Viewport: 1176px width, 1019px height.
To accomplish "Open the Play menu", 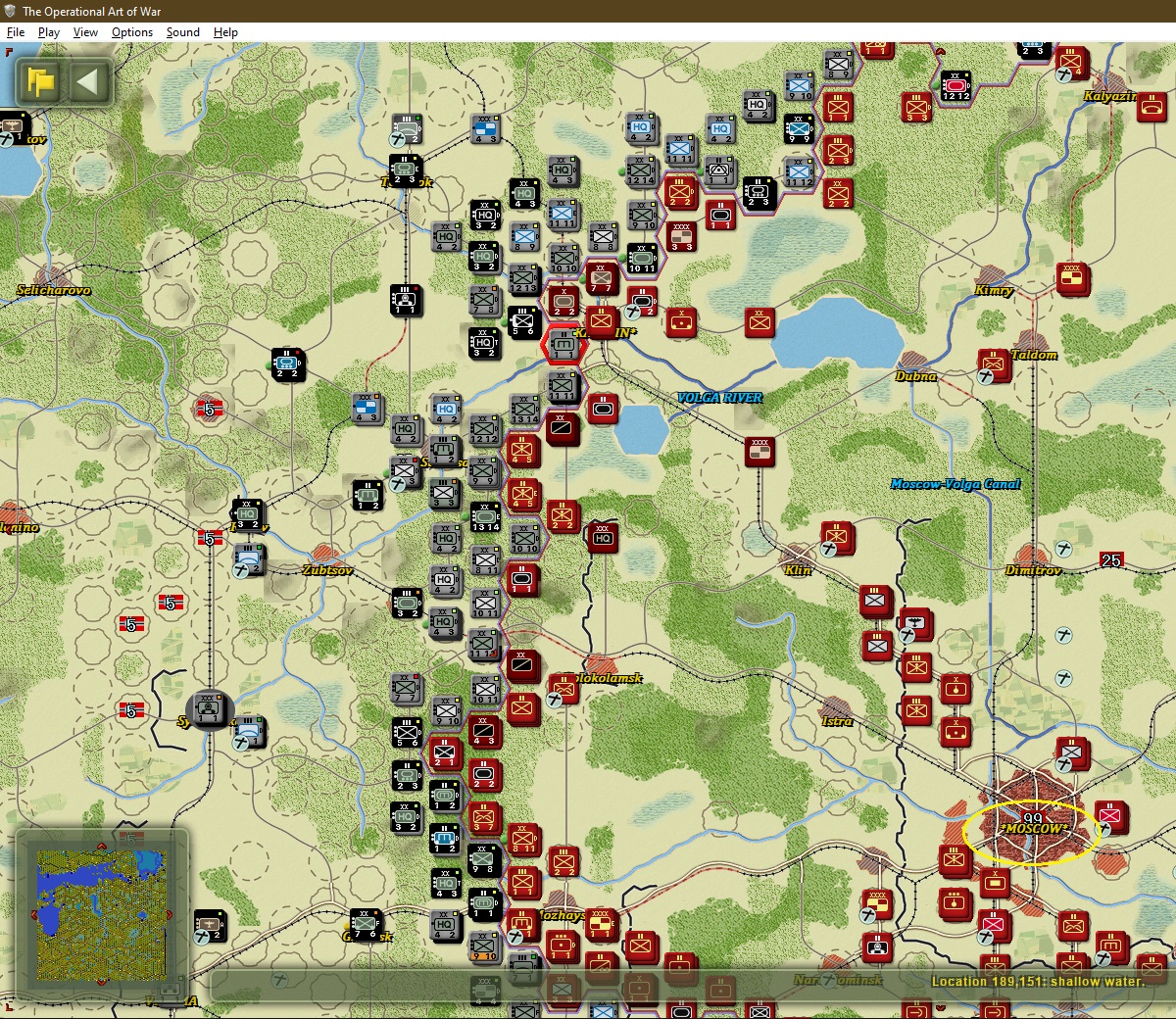I will tap(49, 32).
